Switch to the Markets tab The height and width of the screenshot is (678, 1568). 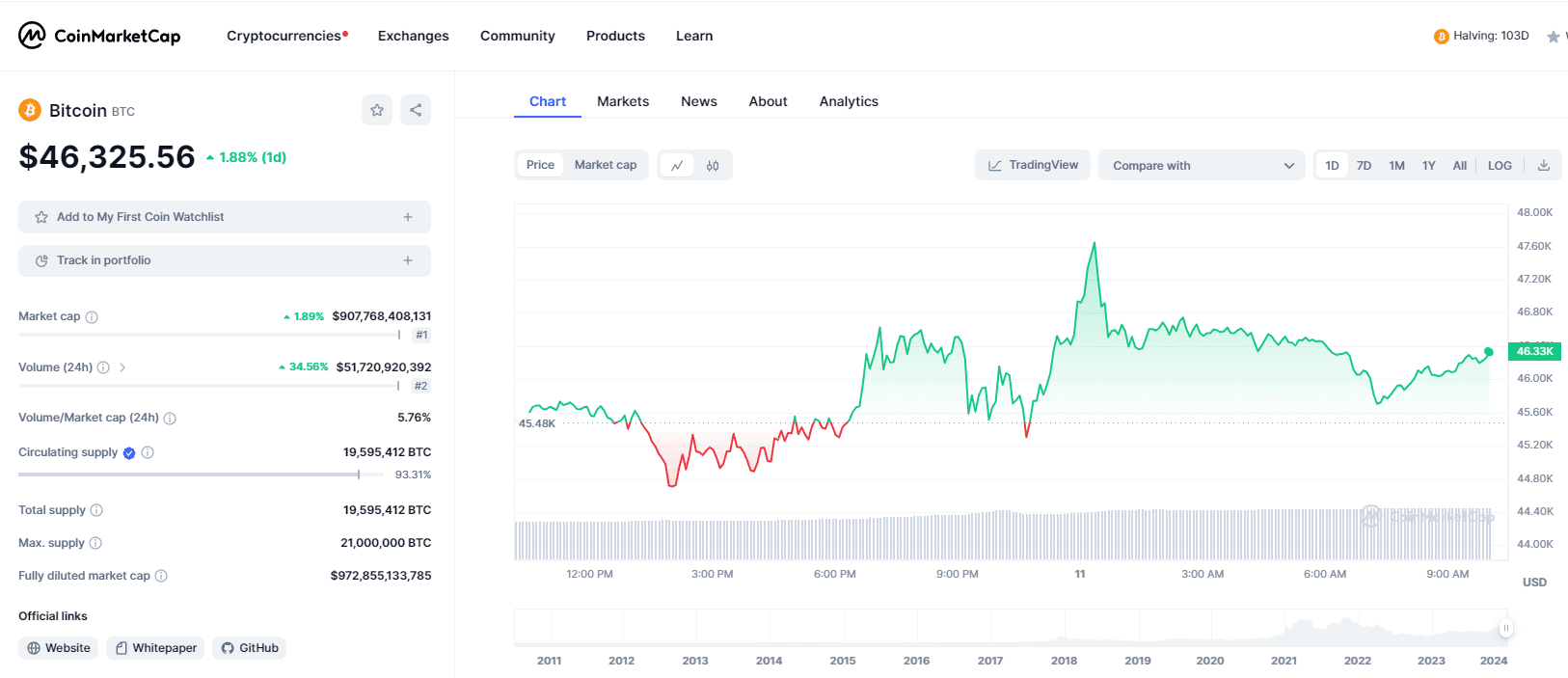[622, 101]
